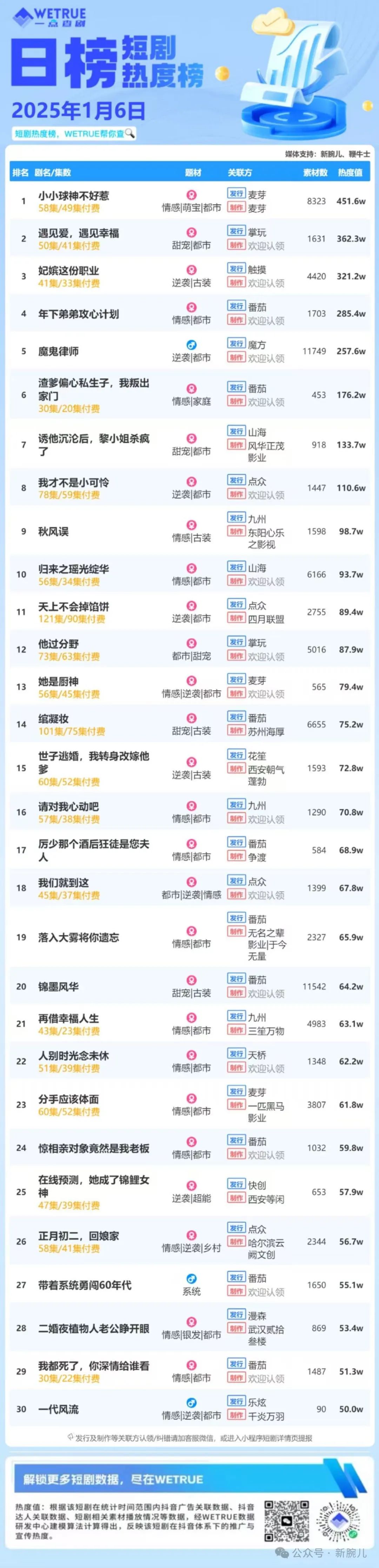The width and height of the screenshot is (379, 1568).
Task: Select the 素材数 column header
Action: tap(315, 172)
